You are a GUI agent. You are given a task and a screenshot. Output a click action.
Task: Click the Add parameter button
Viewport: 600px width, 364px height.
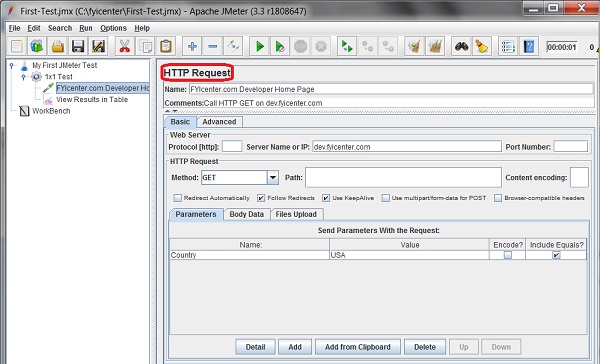pyautogui.click(x=295, y=347)
